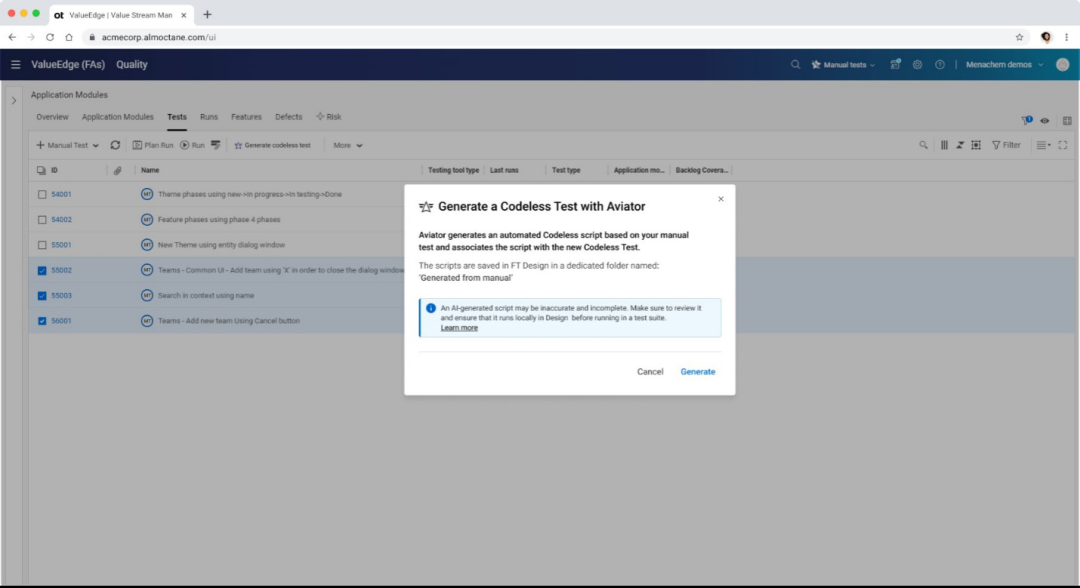The image size is (1080, 588).
Task: Click the global search icon in header
Action: click(x=796, y=65)
